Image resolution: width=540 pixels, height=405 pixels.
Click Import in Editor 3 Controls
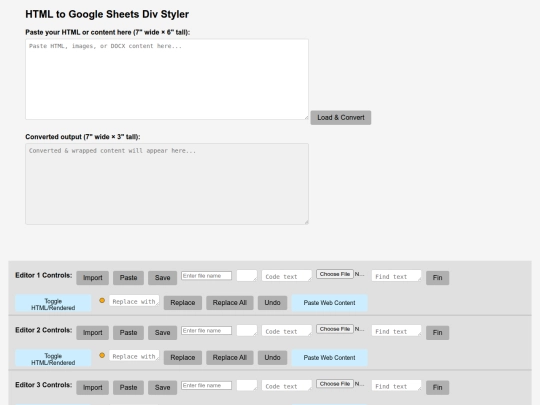tap(93, 387)
